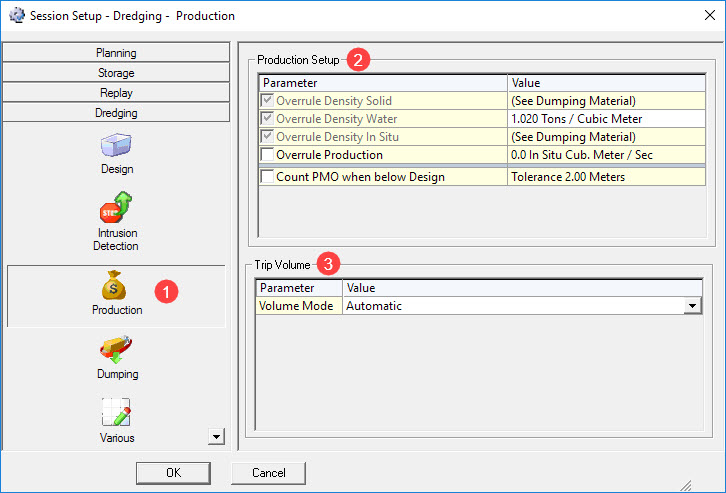Image resolution: width=726 pixels, height=493 pixels.
Task: Open the Design section icon
Action: pyautogui.click(x=117, y=146)
